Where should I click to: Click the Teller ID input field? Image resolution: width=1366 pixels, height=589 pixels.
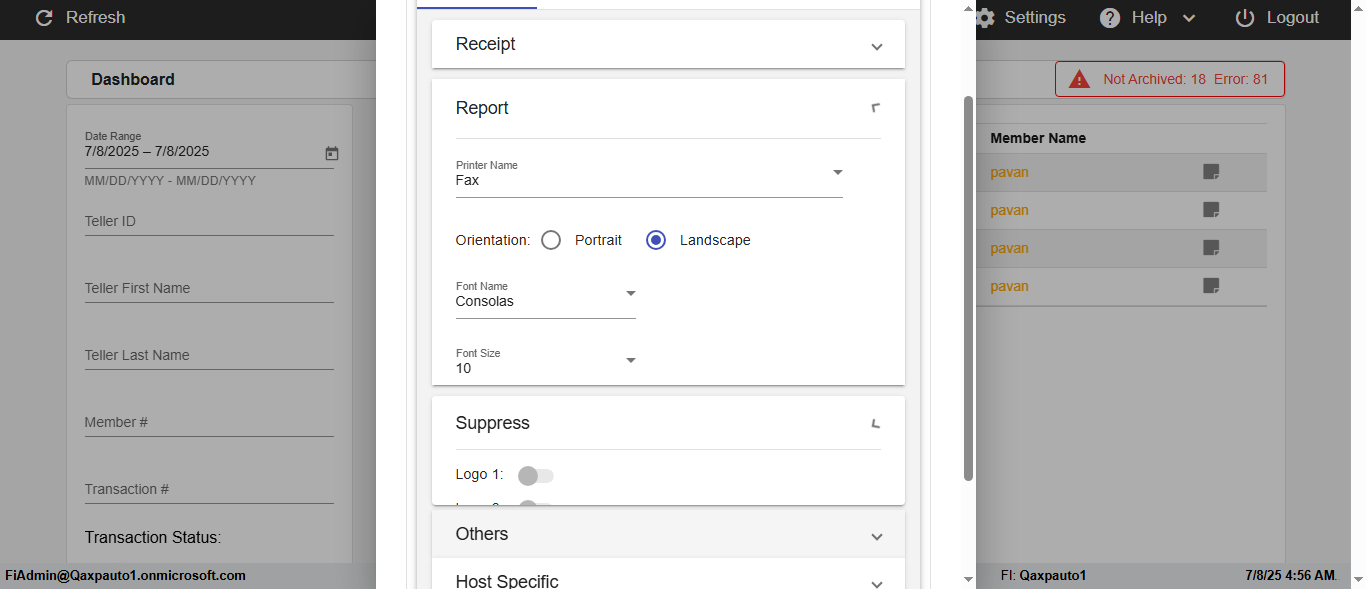pyautogui.click(x=208, y=221)
